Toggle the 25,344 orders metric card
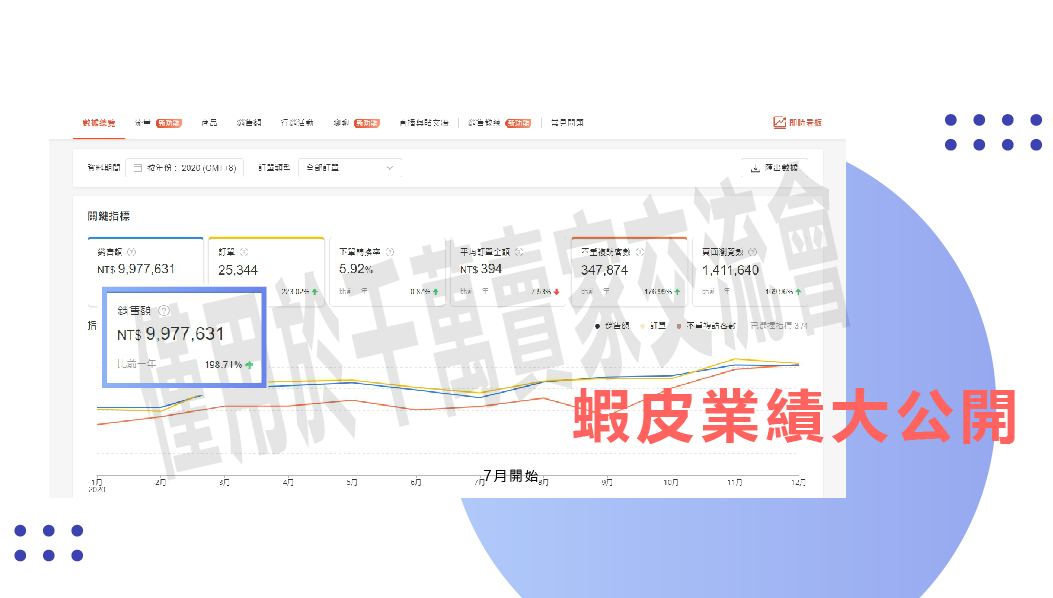 pos(266,271)
